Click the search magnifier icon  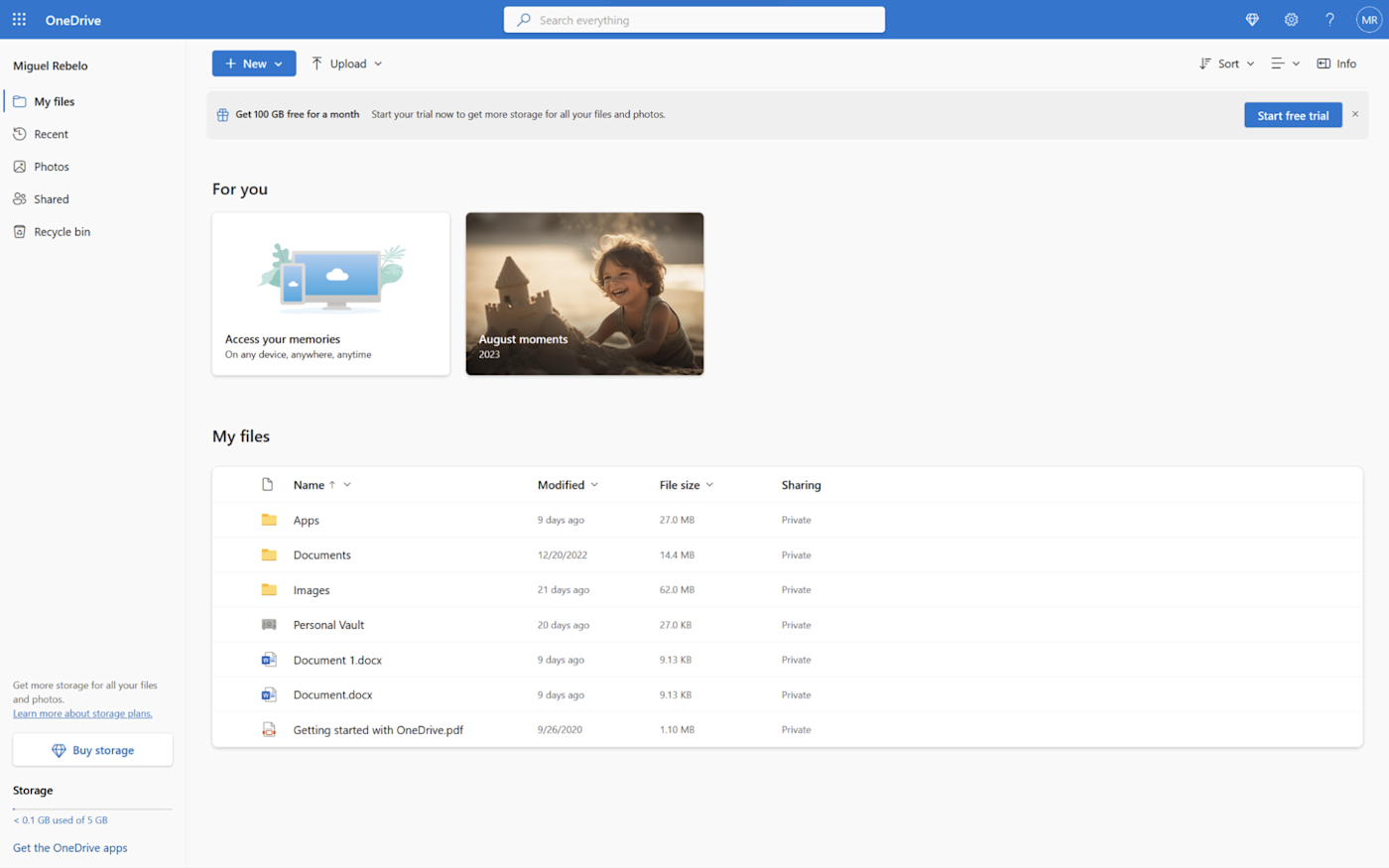point(524,20)
